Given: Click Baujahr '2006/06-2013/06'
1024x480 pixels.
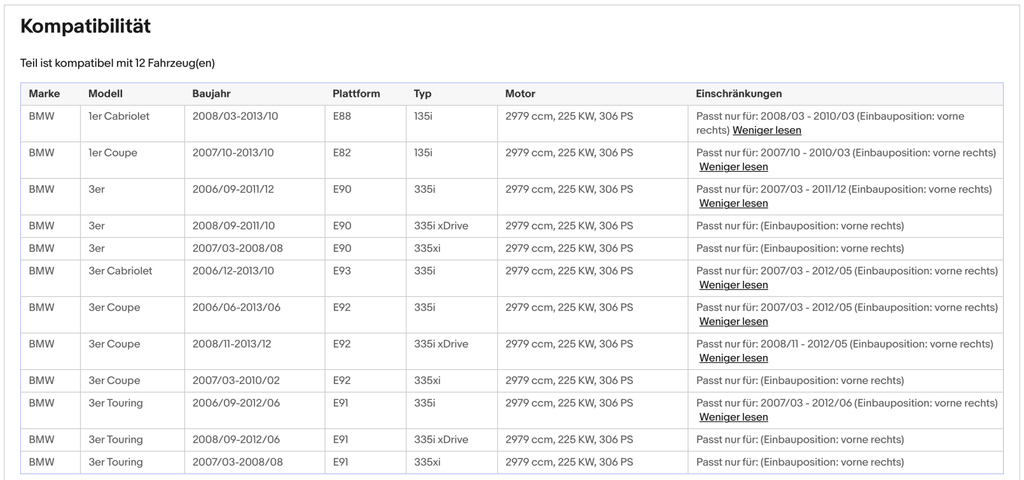Looking at the screenshot, I should coord(236,308).
